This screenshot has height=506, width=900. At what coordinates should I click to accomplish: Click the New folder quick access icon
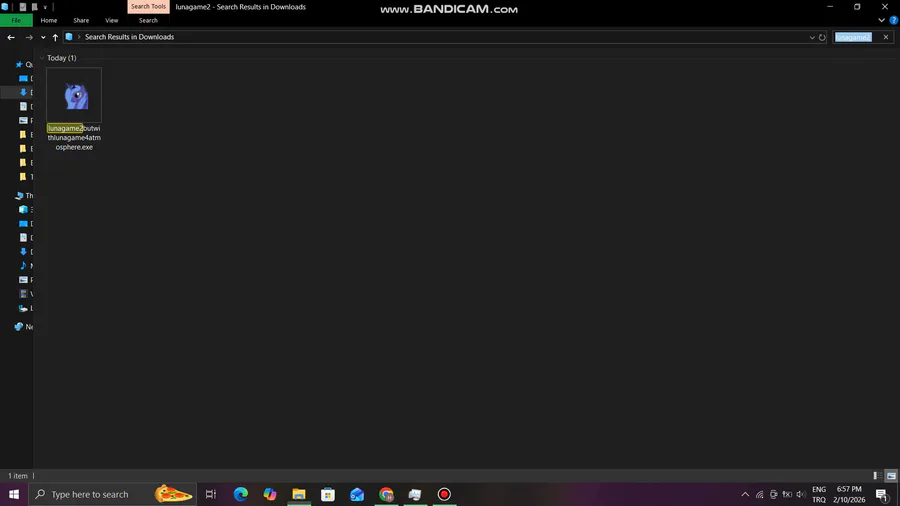click(x=34, y=7)
